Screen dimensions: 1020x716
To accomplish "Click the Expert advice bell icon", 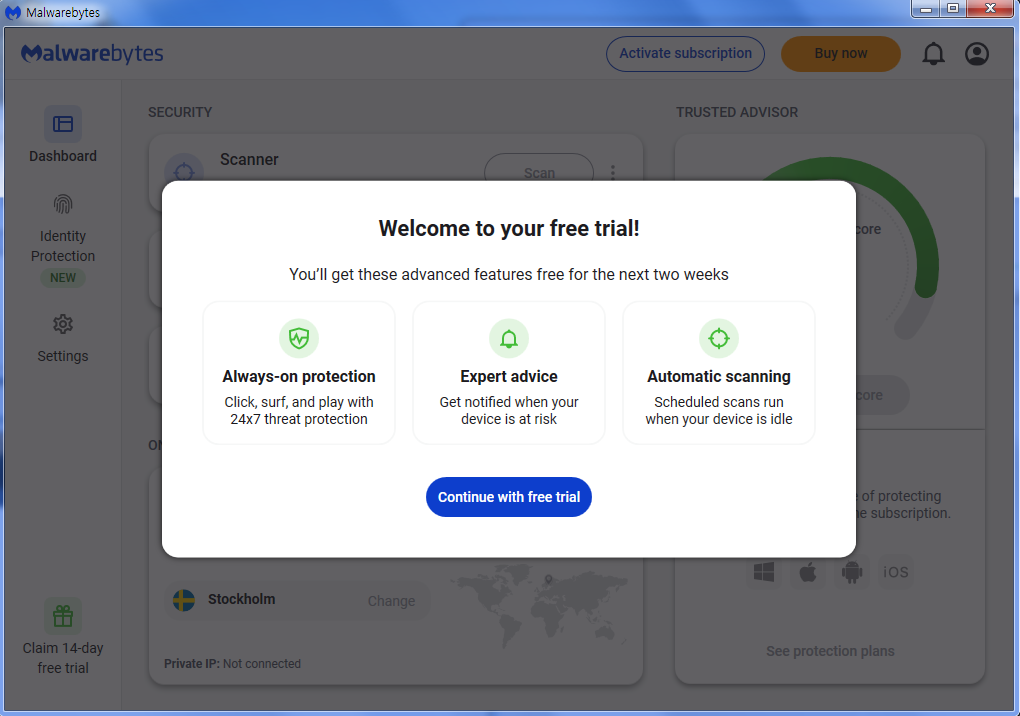I will click(509, 338).
